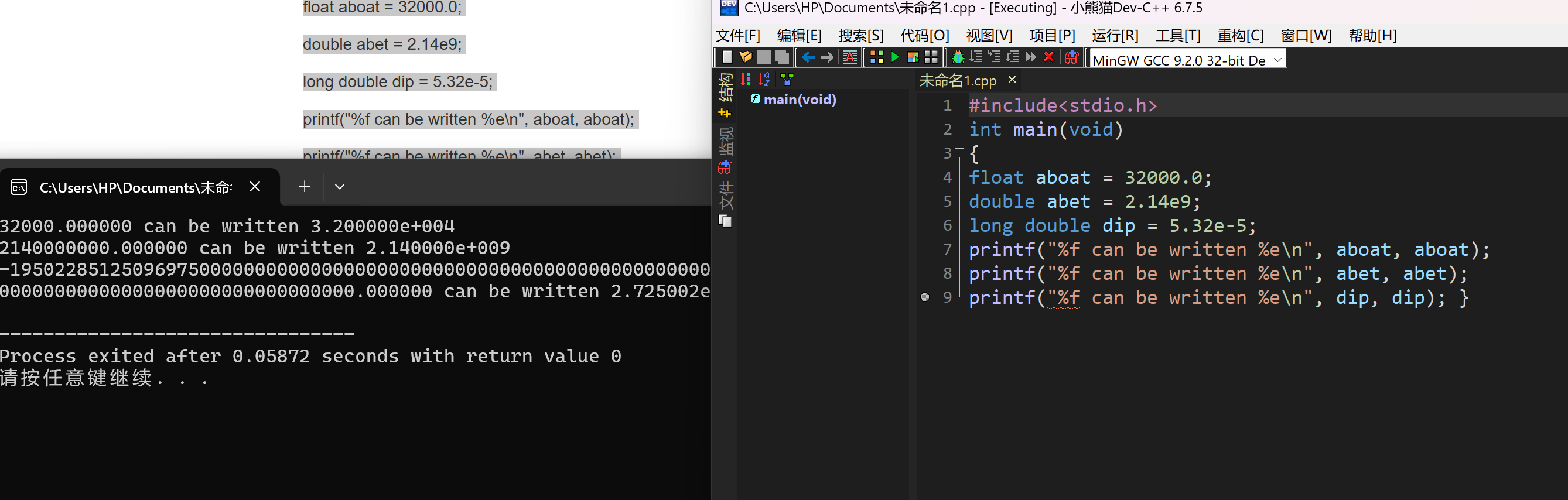Click the 'long double dip' code line
The width and height of the screenshot is (1568, 500).
(1112, 225)
